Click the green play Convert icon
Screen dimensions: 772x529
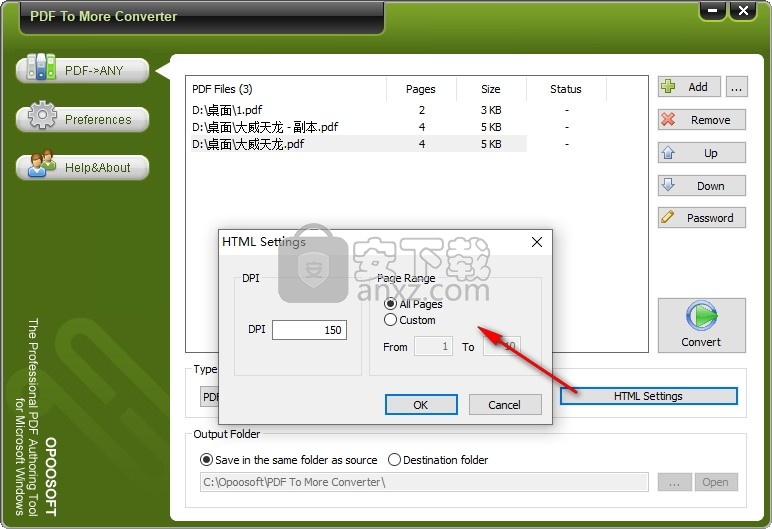tap(701, 315)
